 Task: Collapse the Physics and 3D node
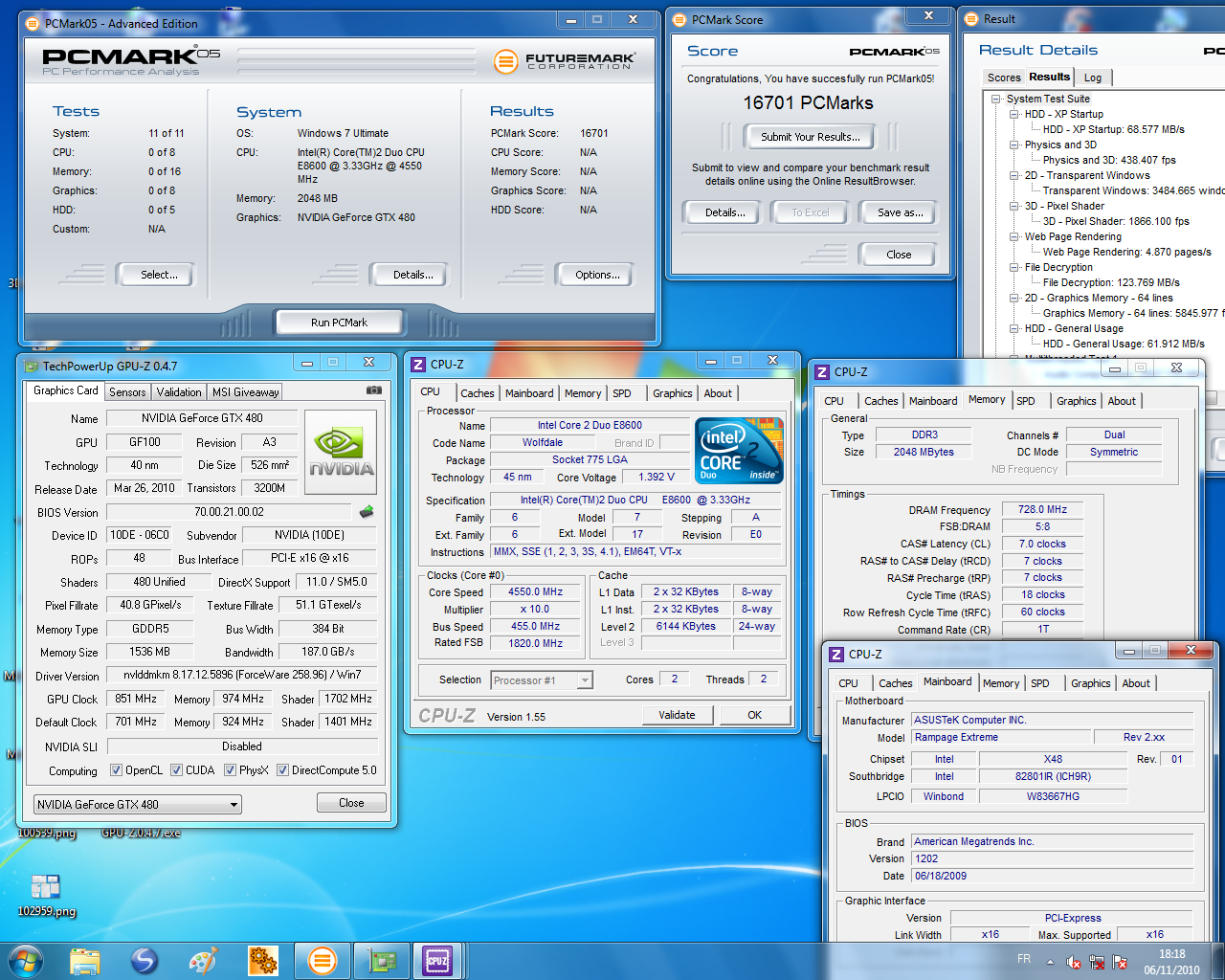tap(1014, 145)
